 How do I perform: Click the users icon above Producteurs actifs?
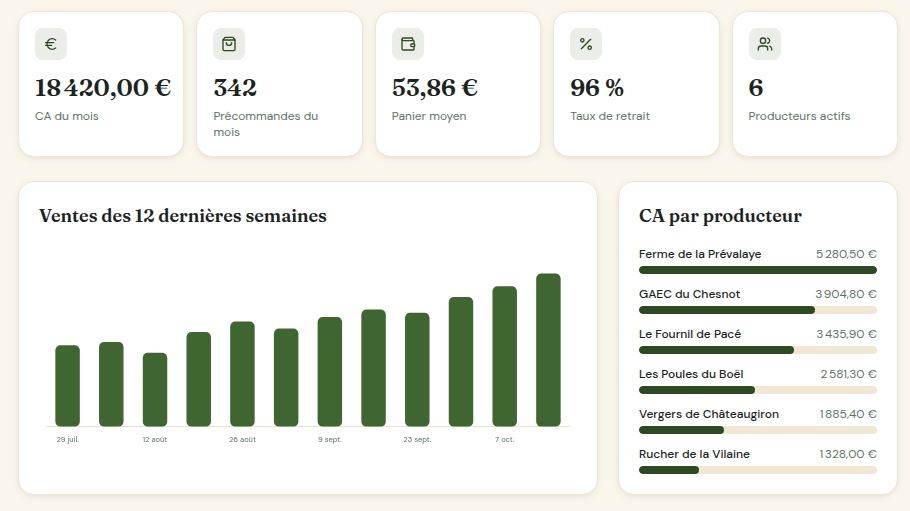(765, 44)
